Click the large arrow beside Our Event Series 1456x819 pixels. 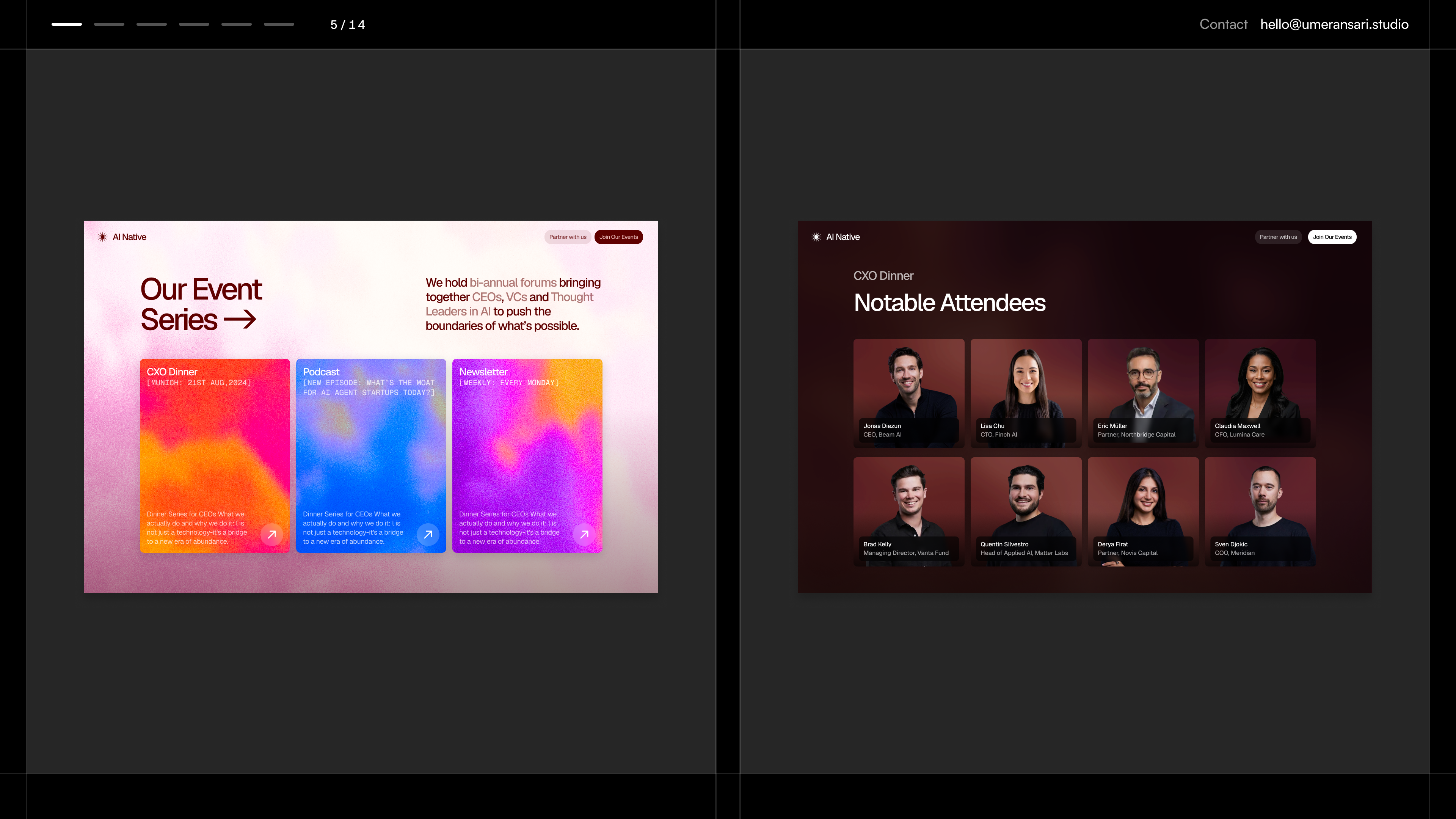point(240,320)
